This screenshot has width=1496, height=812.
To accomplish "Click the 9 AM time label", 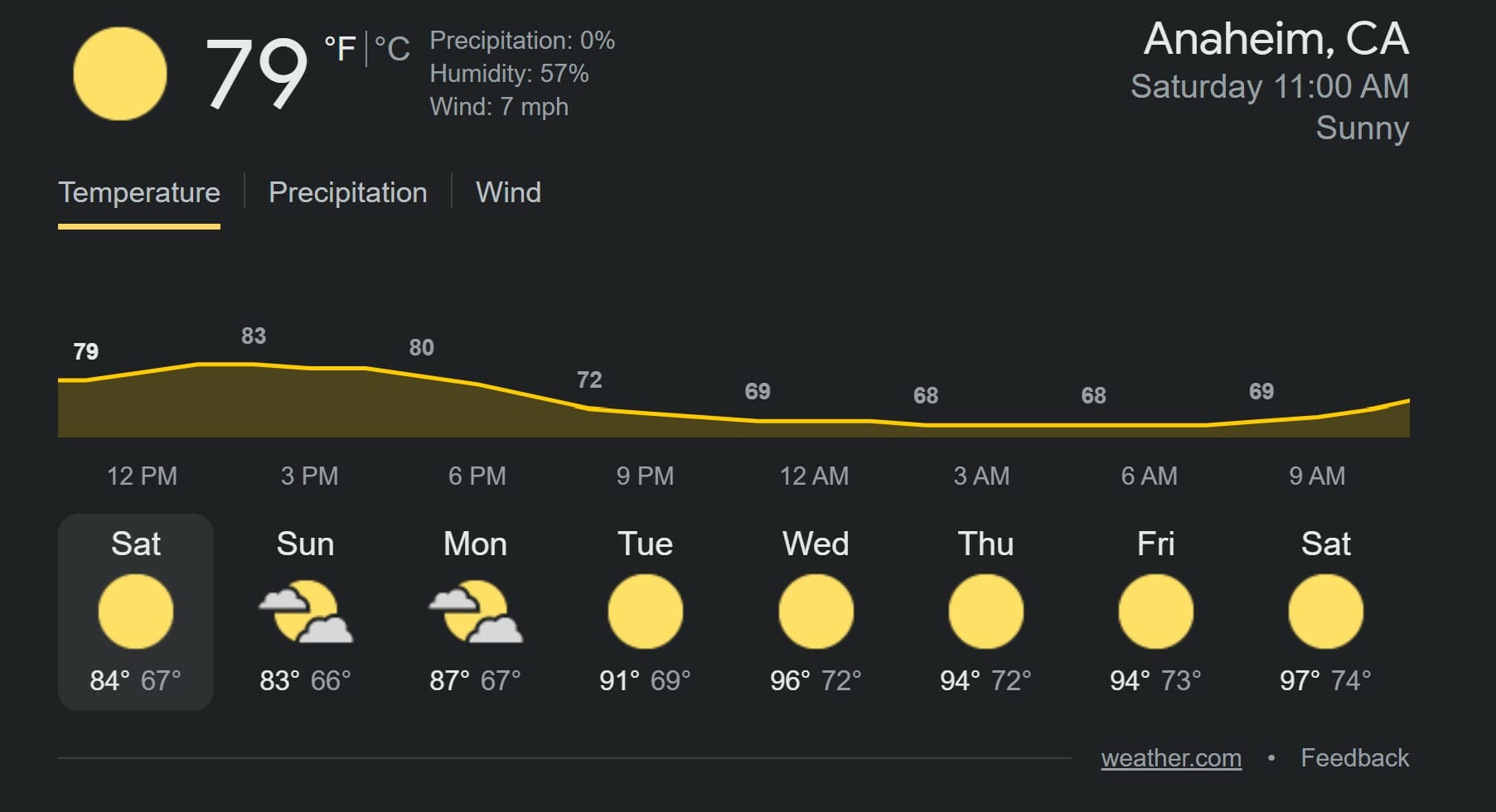I will click(x=1317, y=476).
